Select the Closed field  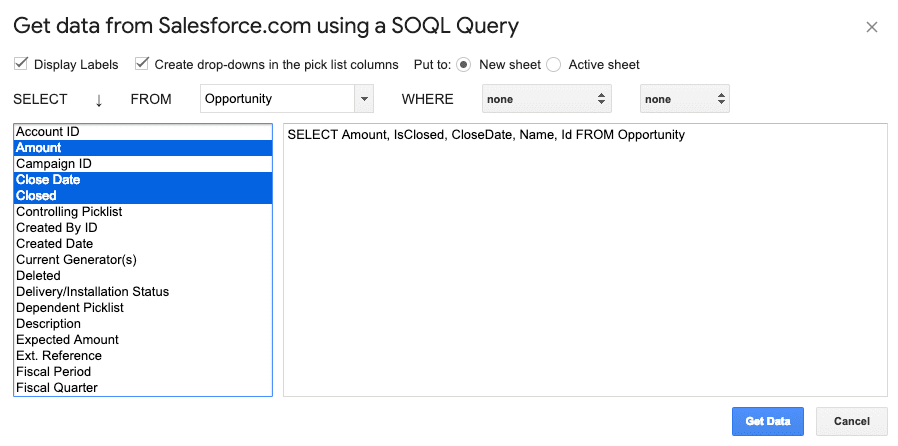point(143,196)
